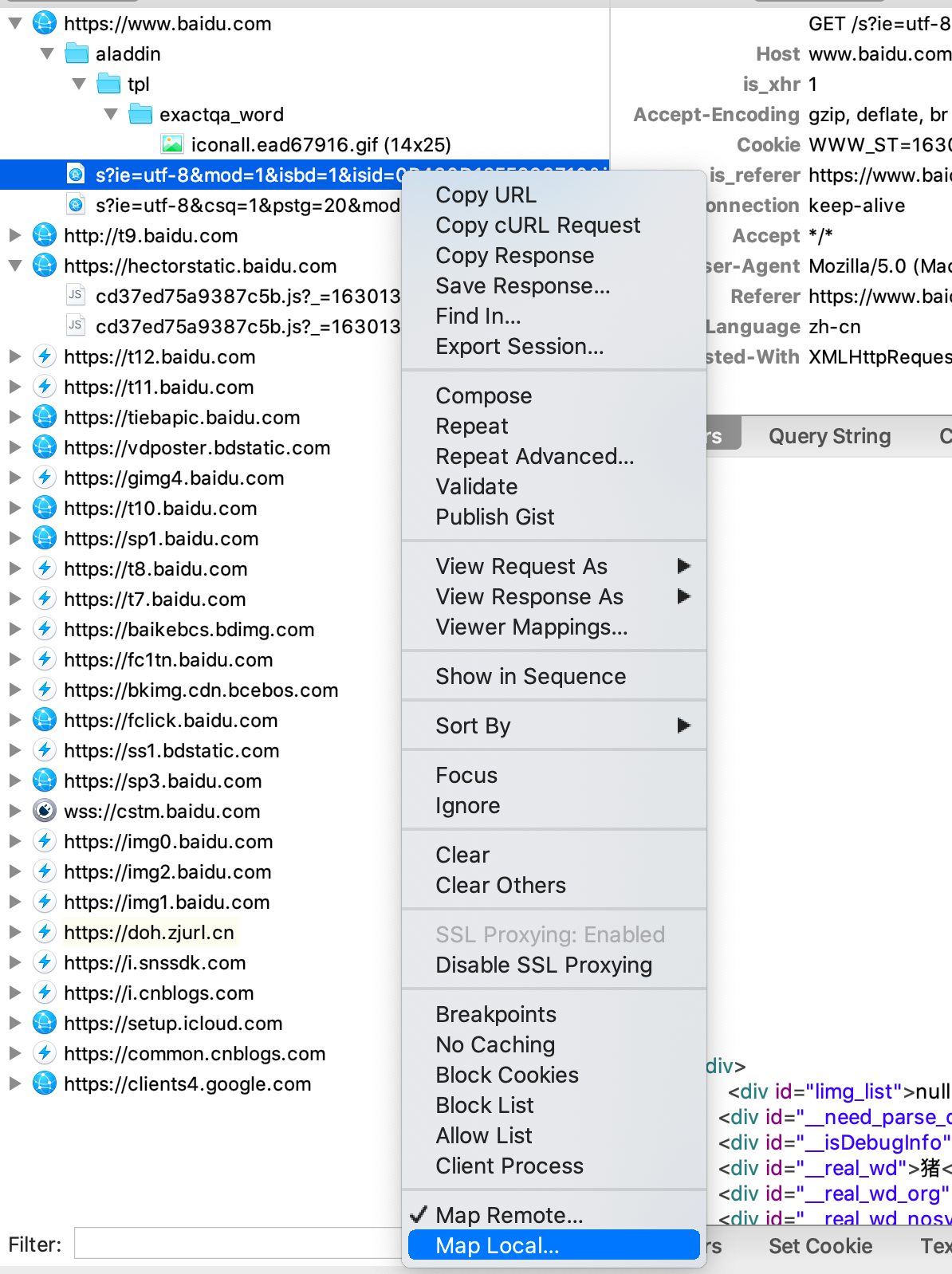The height and width of the screenshot is (1274, 952).
Task: Select the https://bkimg.cdn.bcebos.com host row
Action: (x=201, y=690)
